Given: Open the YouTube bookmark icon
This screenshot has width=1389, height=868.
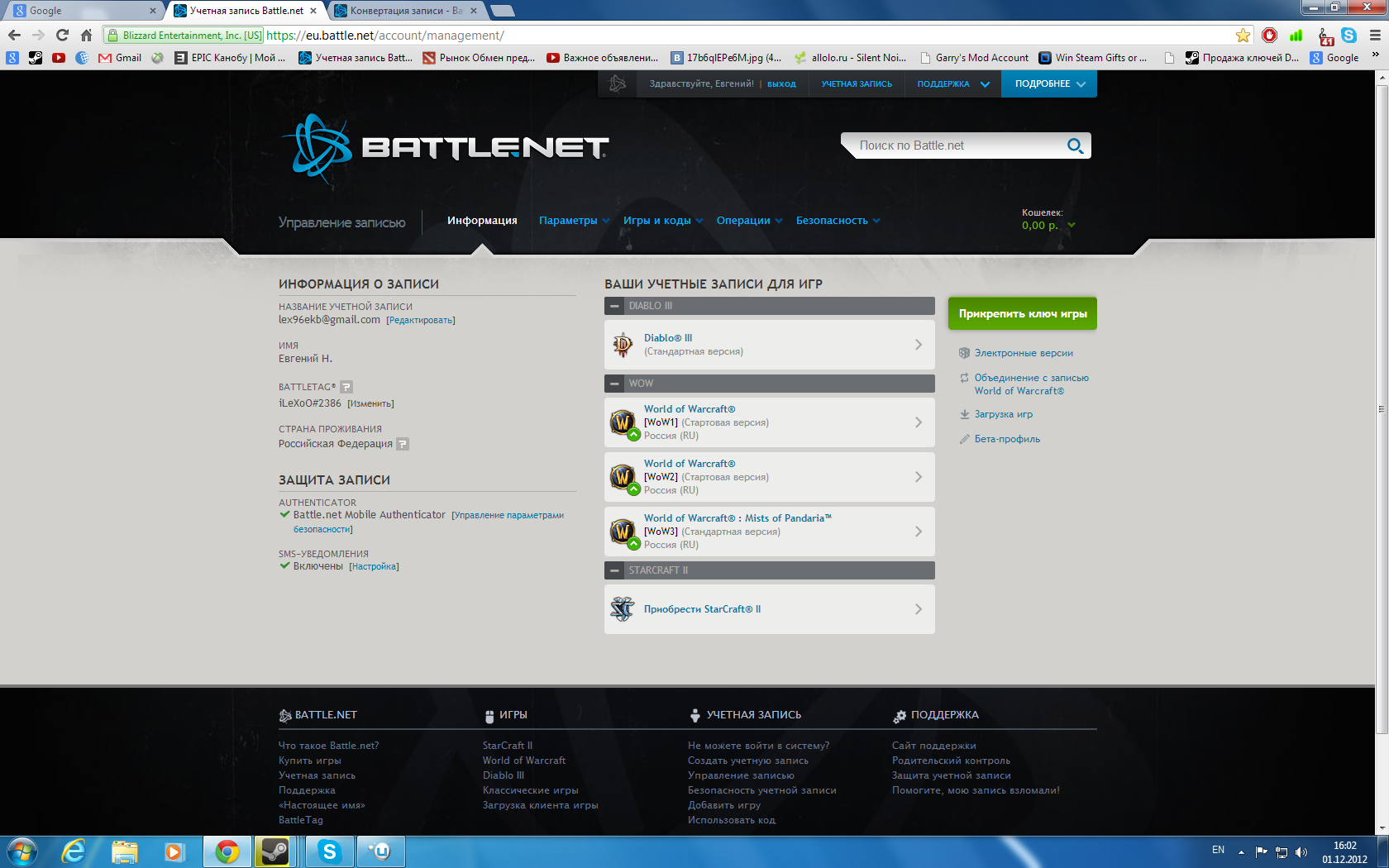Looking at the screenshot, I should (59, 58).
